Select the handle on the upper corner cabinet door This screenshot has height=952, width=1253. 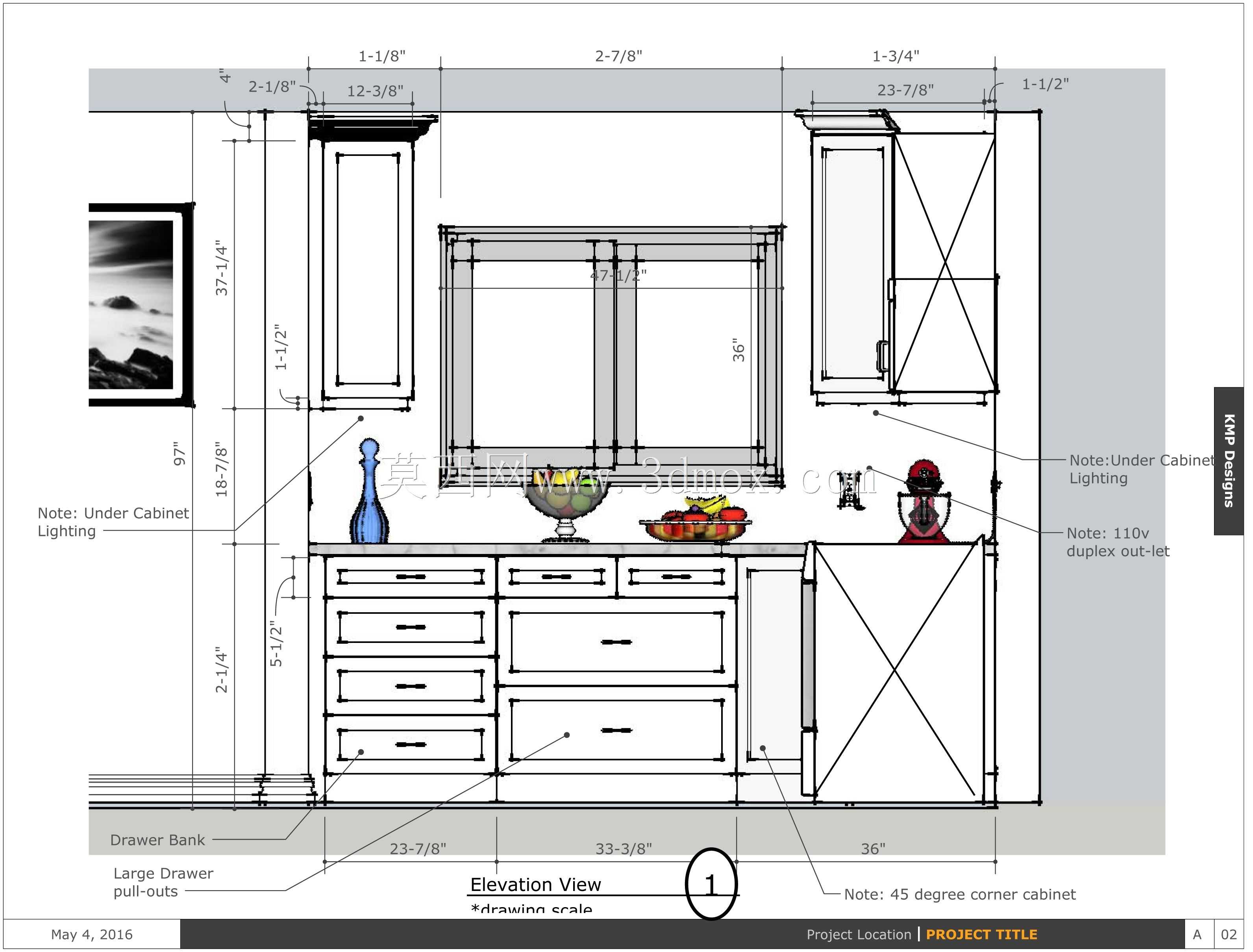883,356
